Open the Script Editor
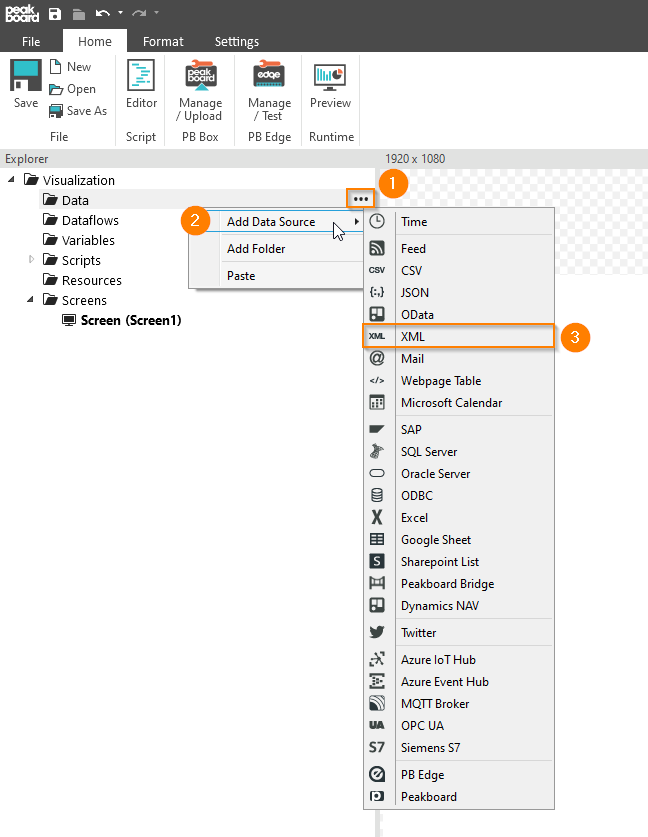 [141, 84]
